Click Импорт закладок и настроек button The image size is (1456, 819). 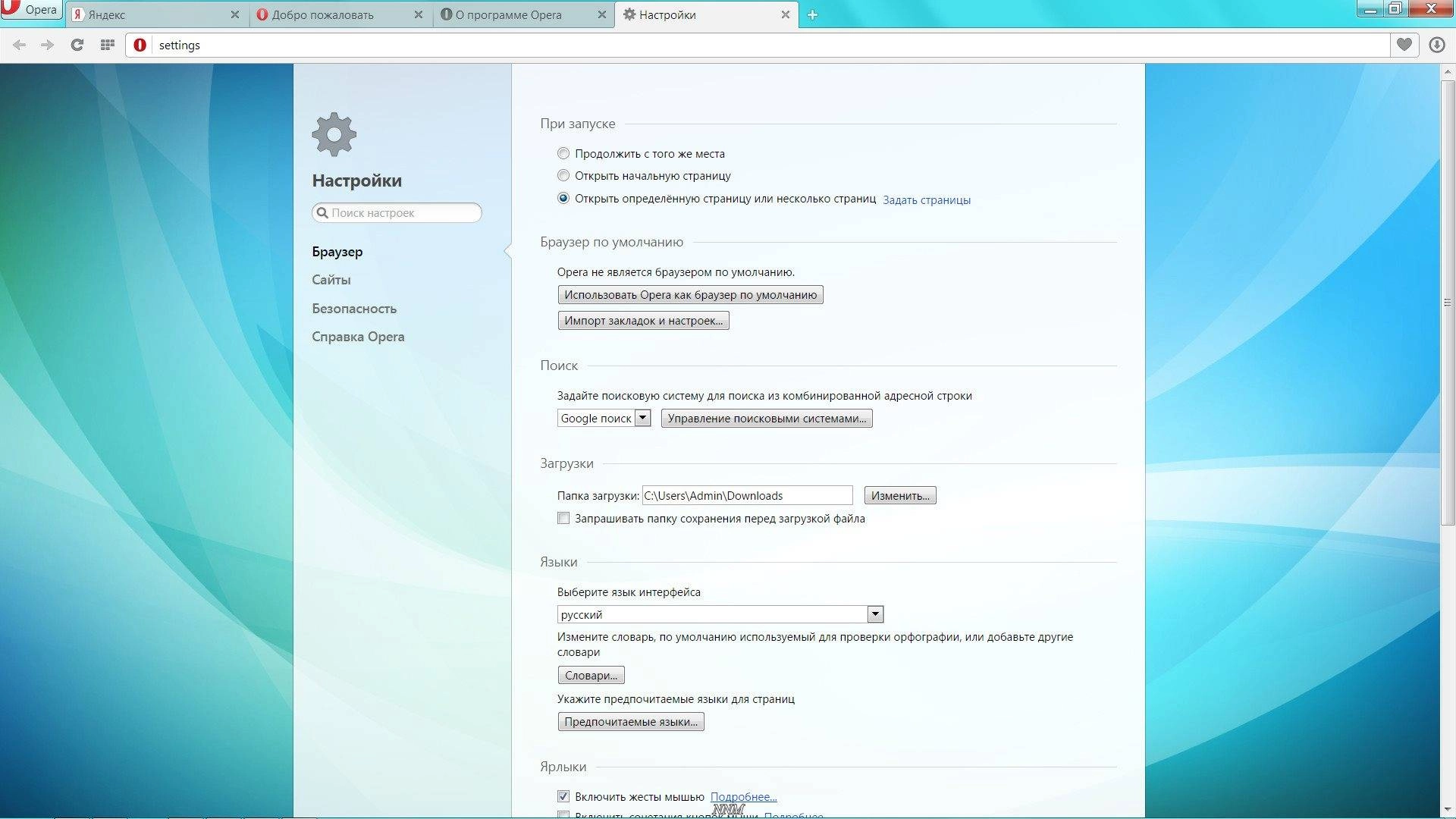pyautogui.click(x=644, y=321)
